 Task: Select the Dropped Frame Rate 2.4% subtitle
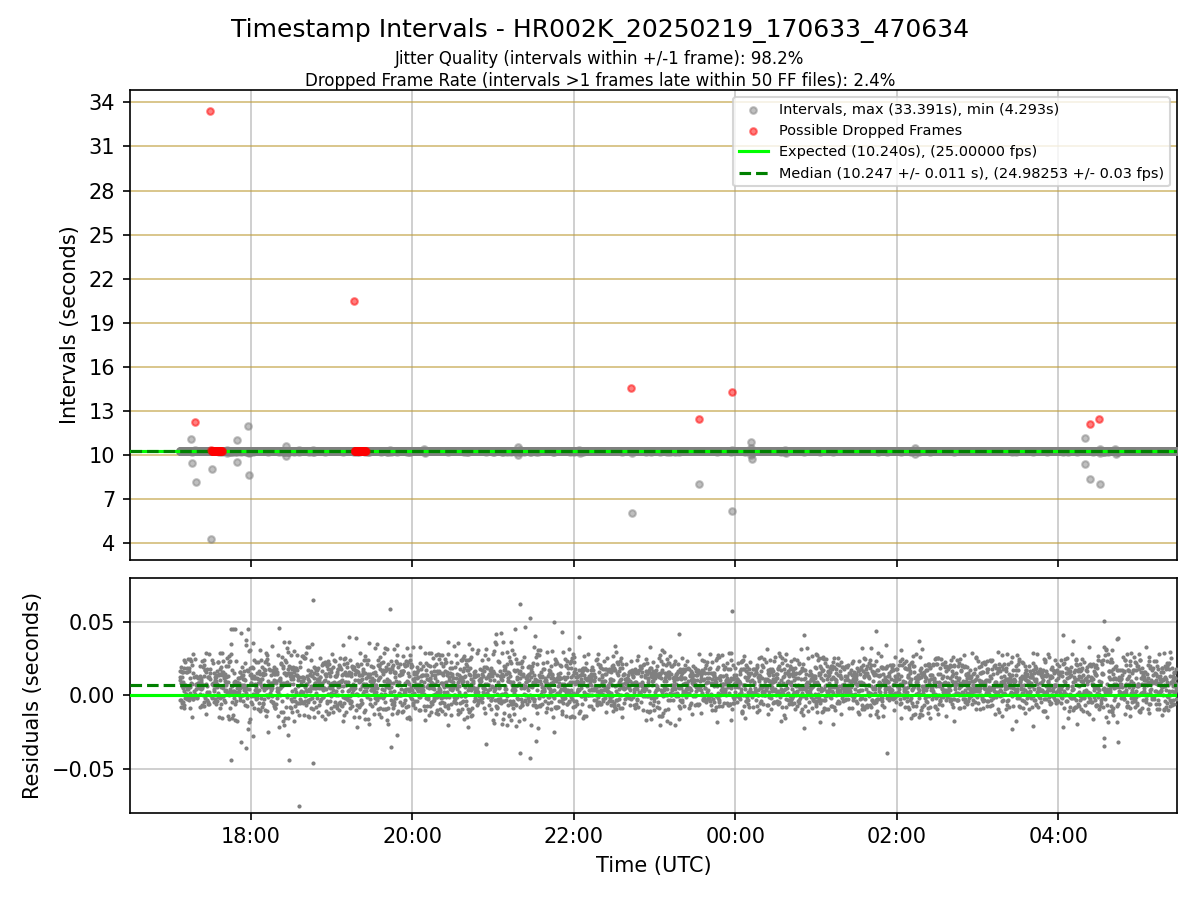point(599,79)
